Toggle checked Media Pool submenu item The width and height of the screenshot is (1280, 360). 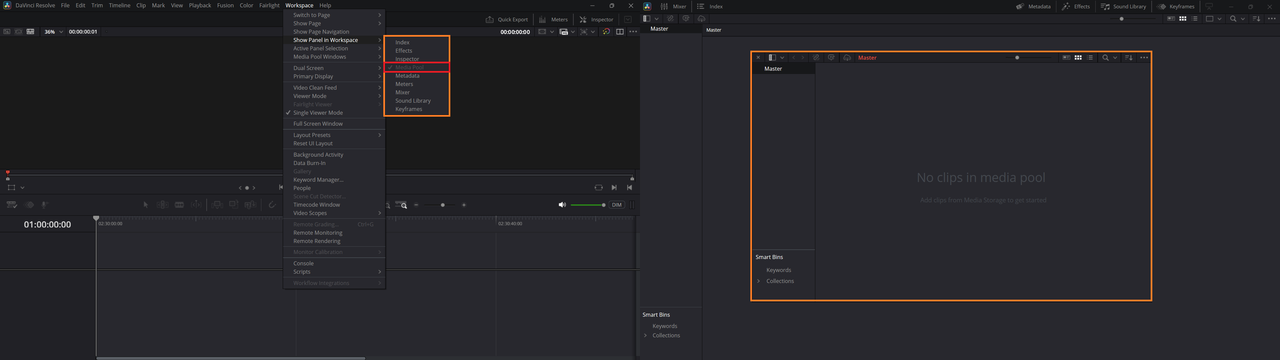coord(417,68)
